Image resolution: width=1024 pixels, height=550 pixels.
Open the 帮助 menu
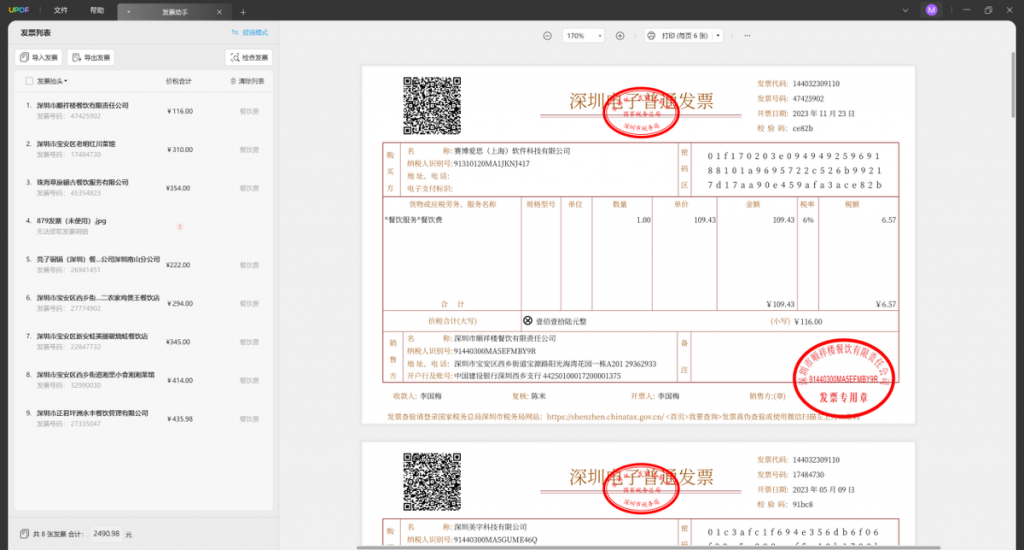[x=97, y=10]
